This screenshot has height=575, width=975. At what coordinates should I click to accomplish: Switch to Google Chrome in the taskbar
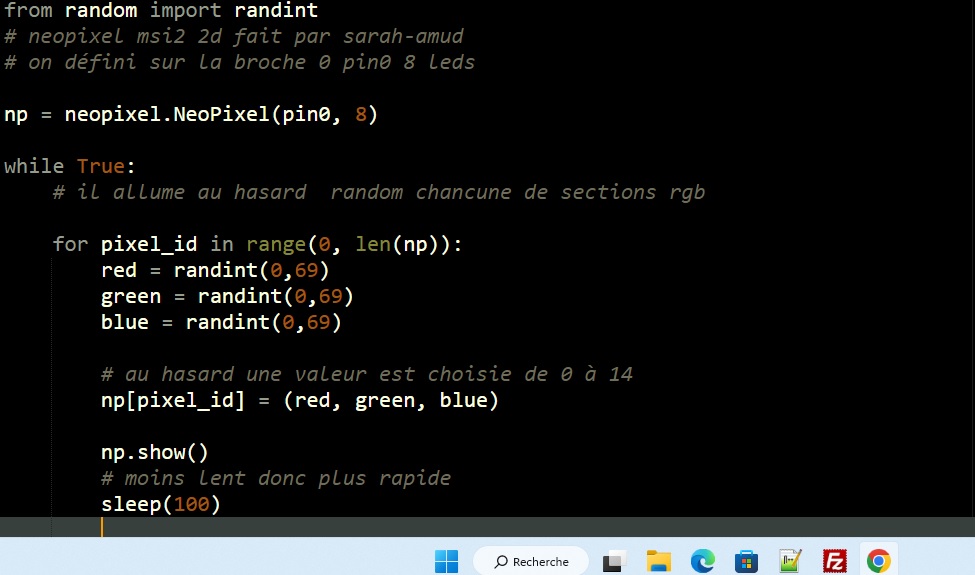click(x=879, y=561)
